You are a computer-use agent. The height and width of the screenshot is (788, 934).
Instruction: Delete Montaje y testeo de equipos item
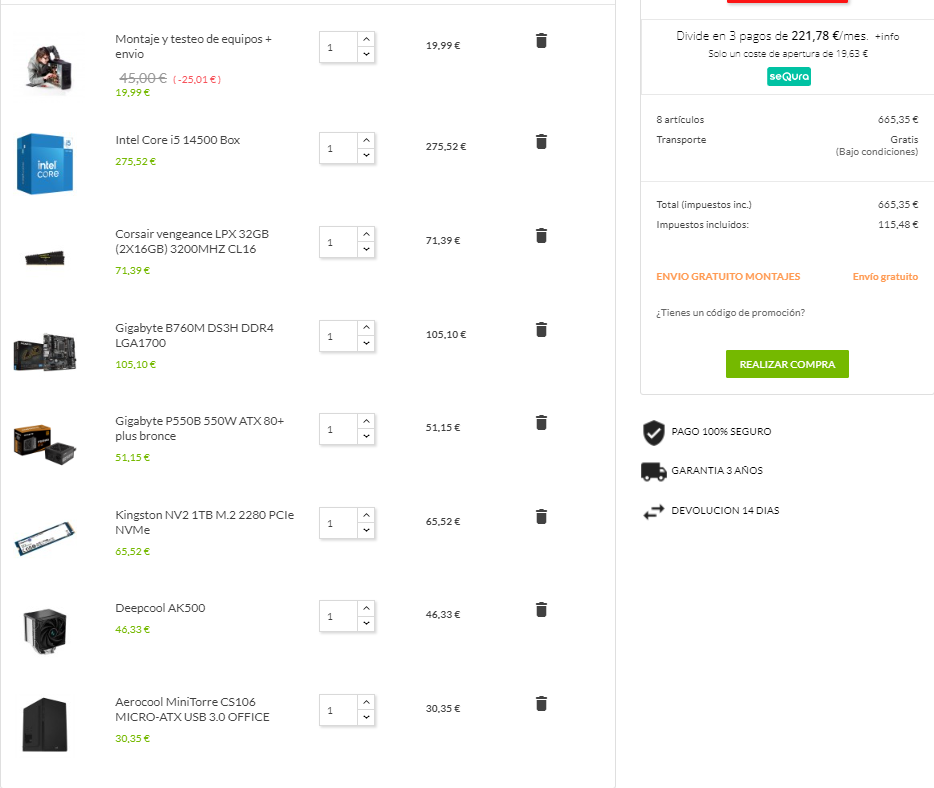tap(541, 41)
